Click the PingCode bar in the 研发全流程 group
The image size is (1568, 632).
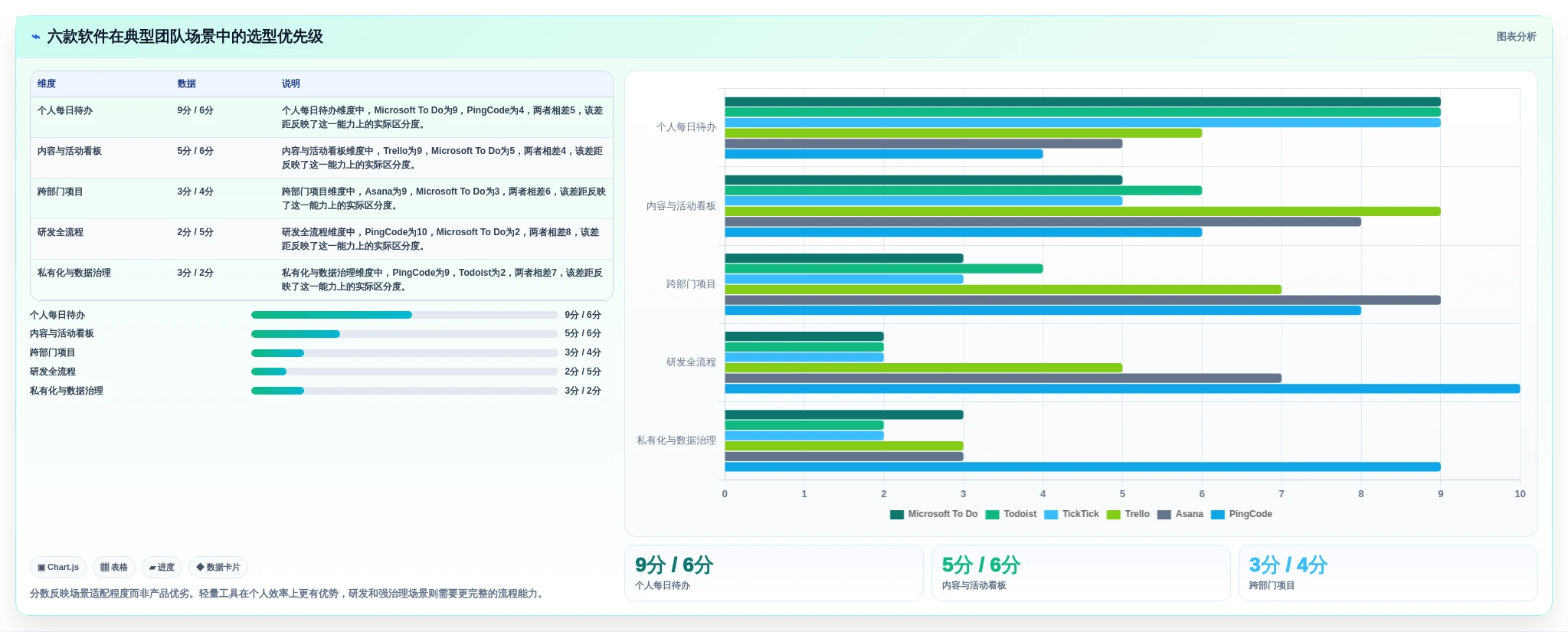(x=1122, y=389)
